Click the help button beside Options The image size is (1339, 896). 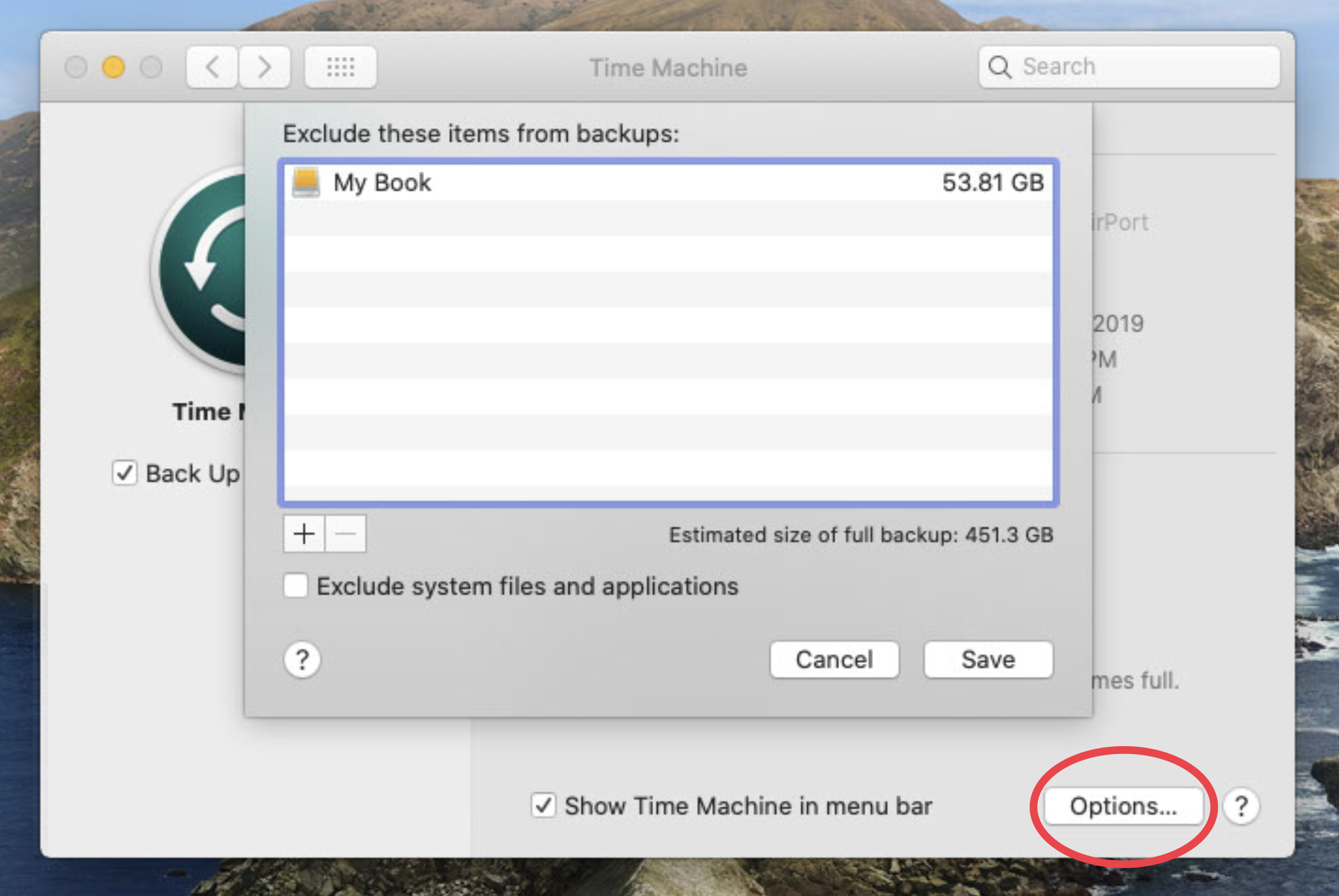[1241, 806]
